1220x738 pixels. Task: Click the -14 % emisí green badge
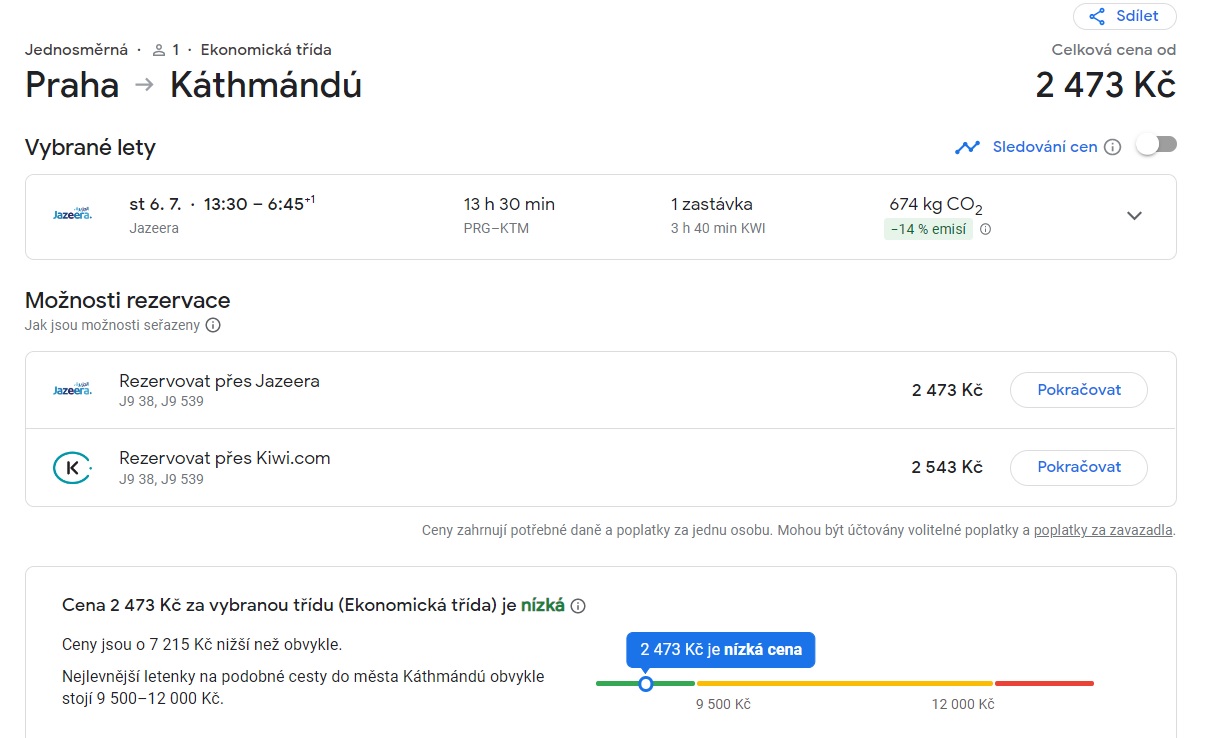[x=928, y=229]
